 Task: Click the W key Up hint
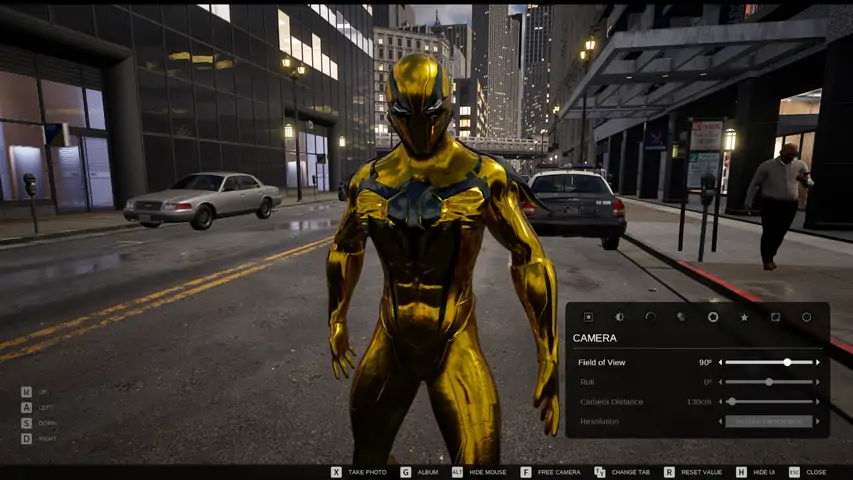point(26,392)
